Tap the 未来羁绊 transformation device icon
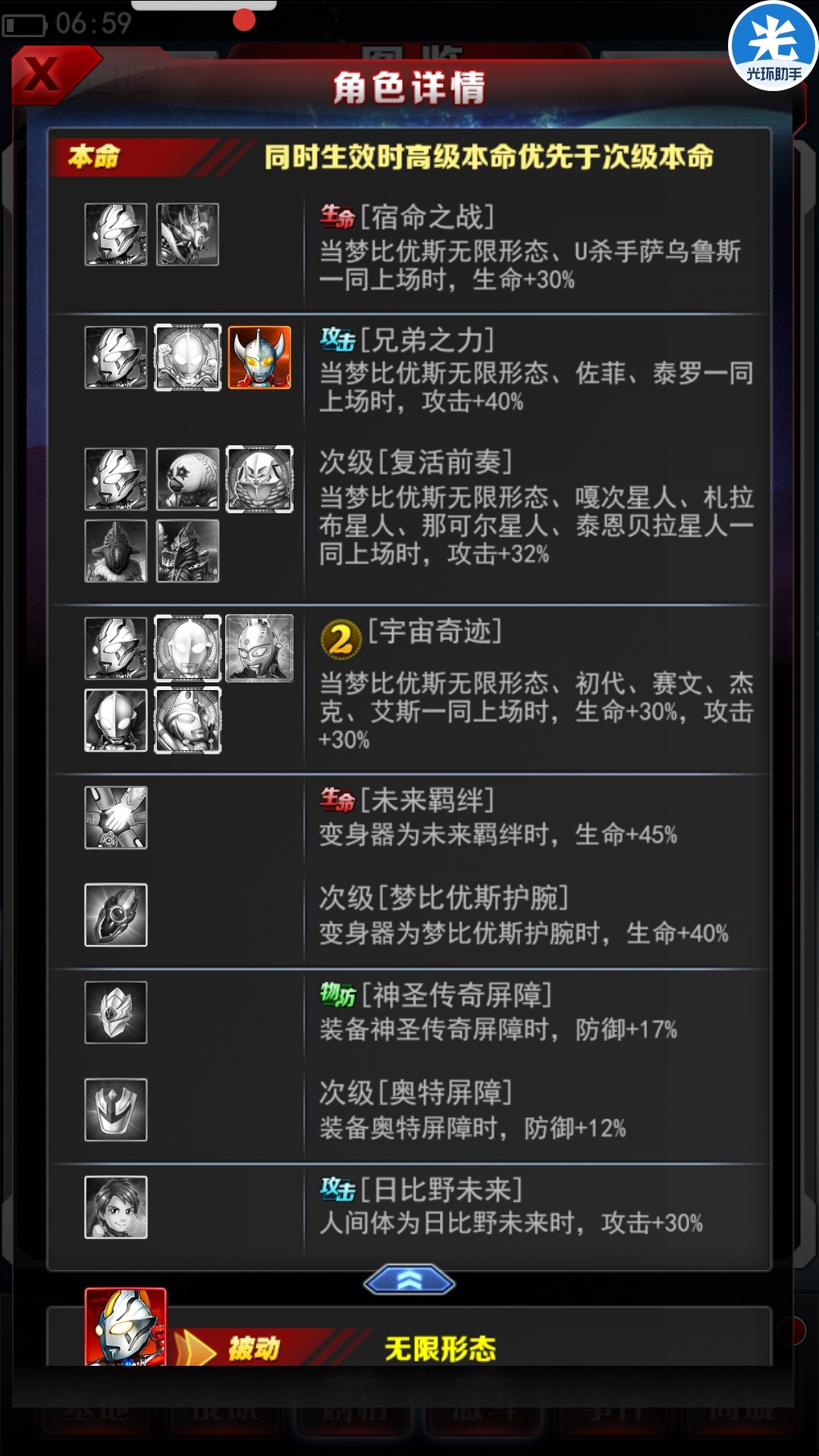The image size is (819, 1456). click(x=116, y=817)
